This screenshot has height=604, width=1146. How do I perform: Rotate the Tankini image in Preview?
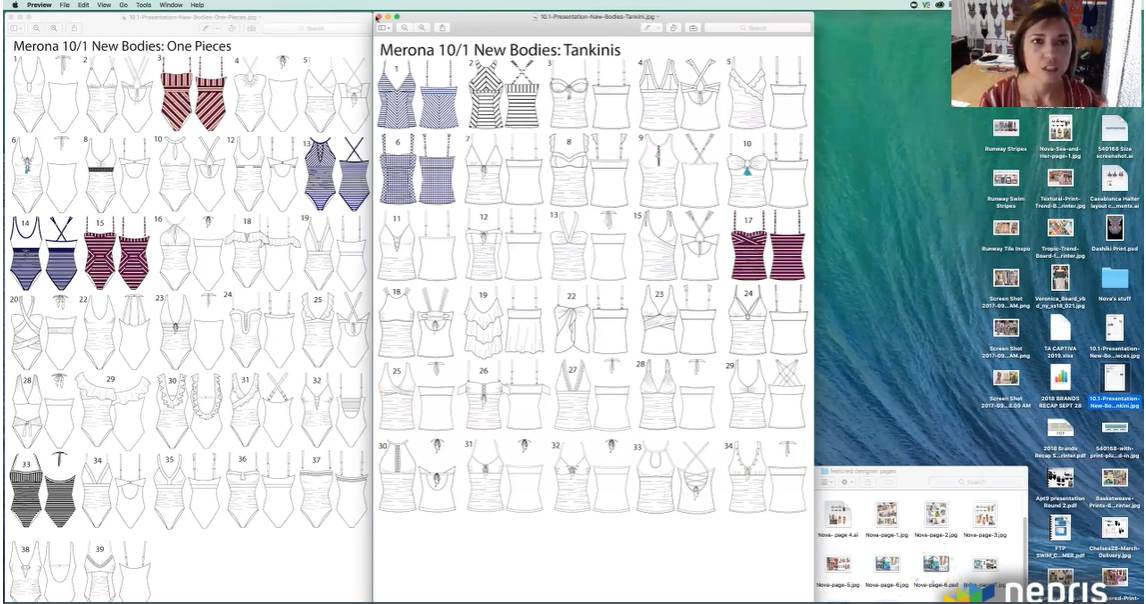[x=673, y=28]
